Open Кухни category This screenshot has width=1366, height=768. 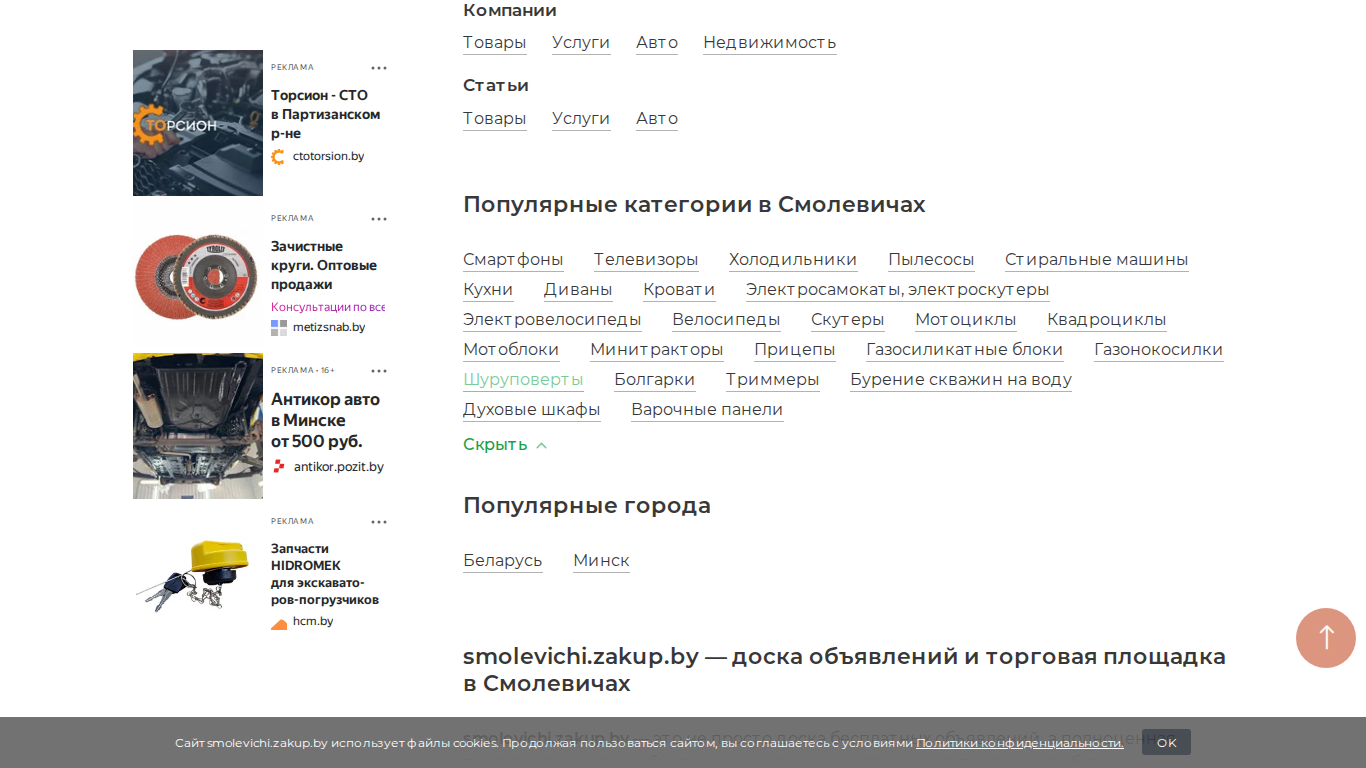(x=488, y=290)
